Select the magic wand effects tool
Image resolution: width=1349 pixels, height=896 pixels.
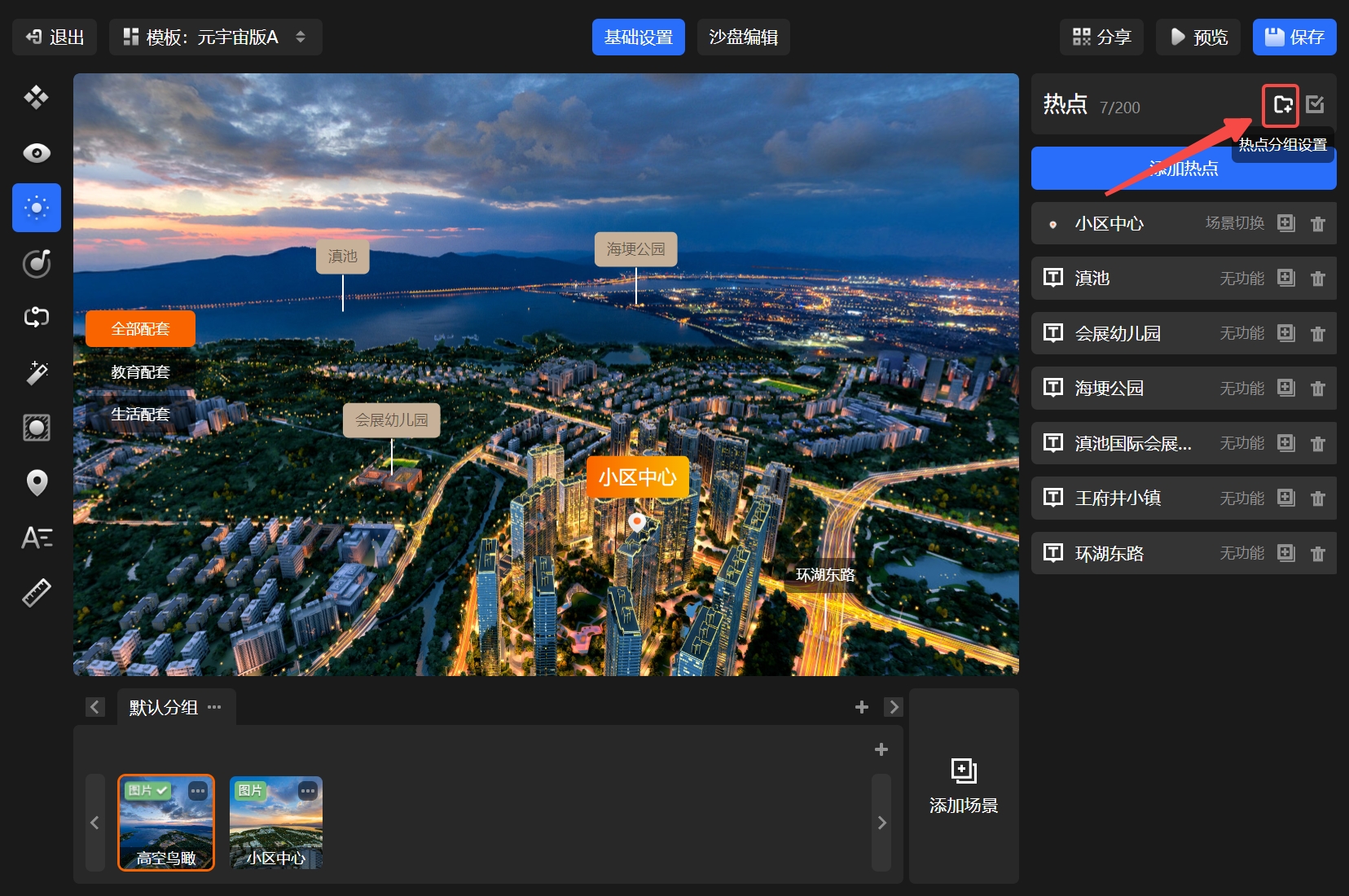pyautogui.click(x=37, y=373)
